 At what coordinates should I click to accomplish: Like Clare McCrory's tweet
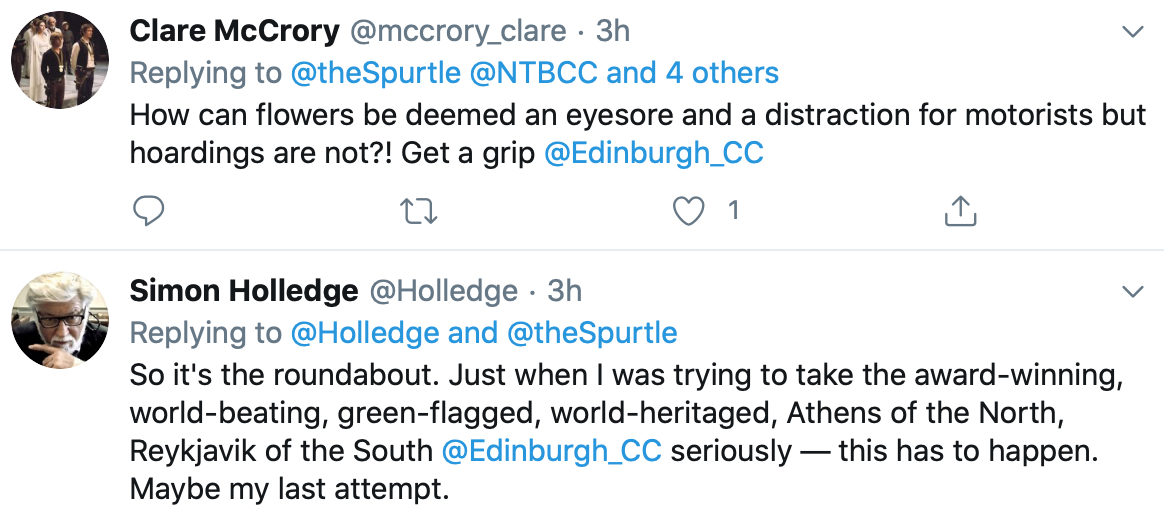pos(690,210)
